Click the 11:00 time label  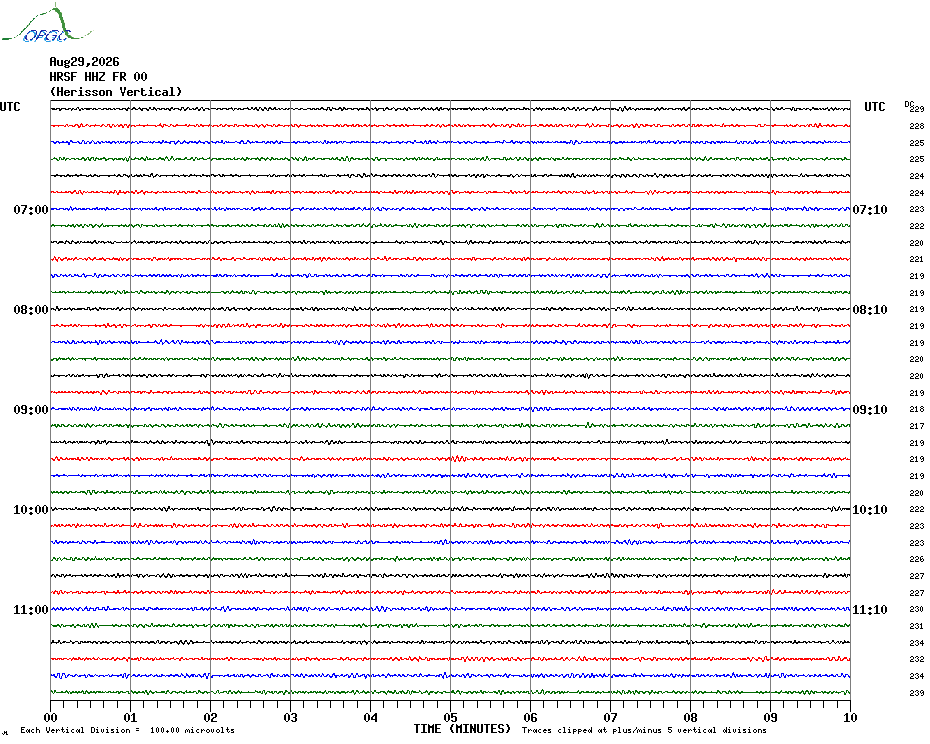pyautogui.click(x=31, y=609)
